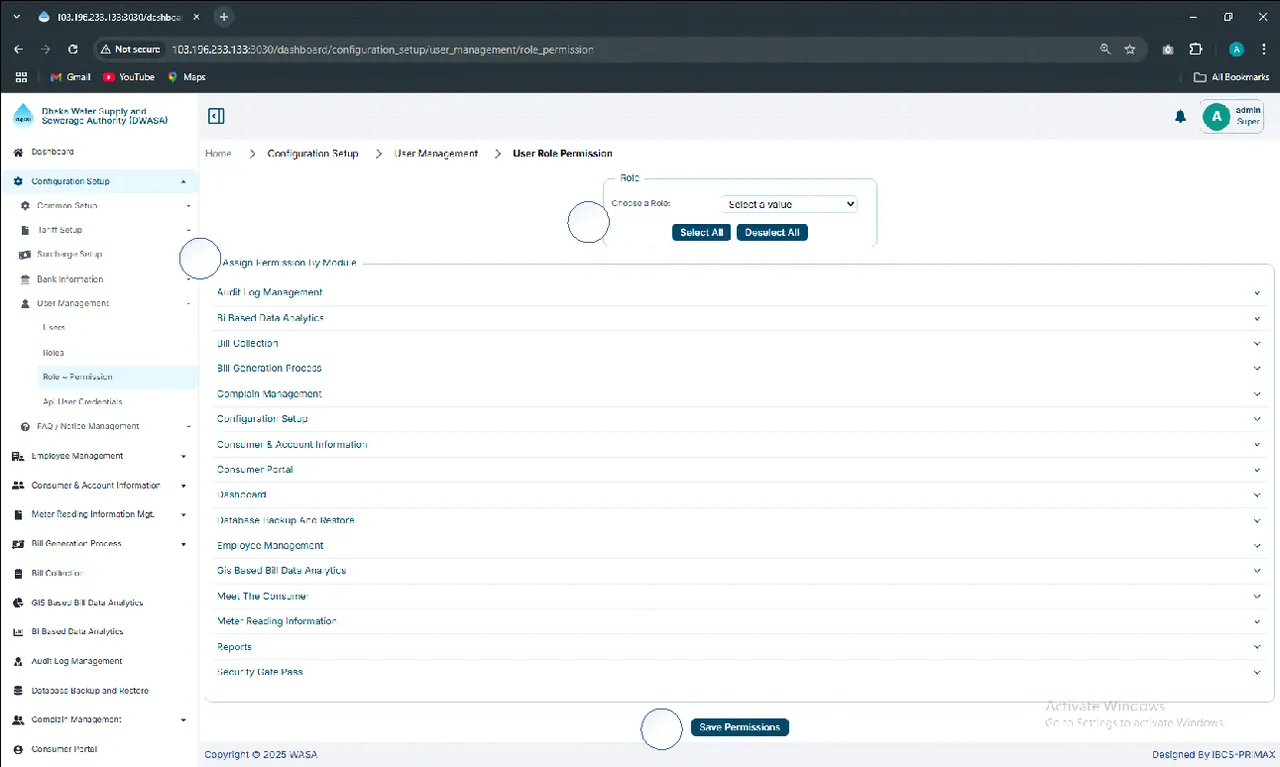Screen dimensions: 1280x767
Task: Expand Employee Management in the sidebar
Action: [99, 456]
